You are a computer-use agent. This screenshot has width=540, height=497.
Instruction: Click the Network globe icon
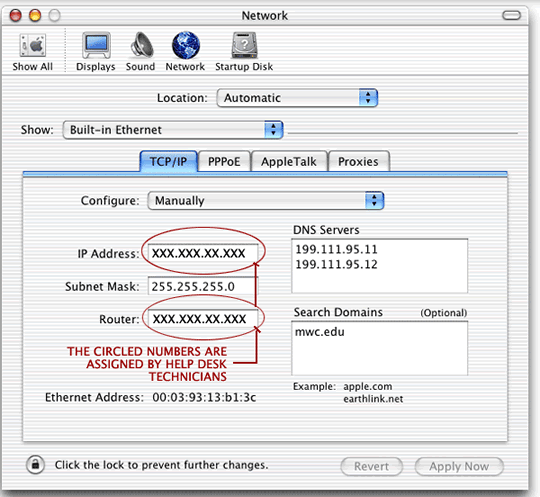[186, 45]
